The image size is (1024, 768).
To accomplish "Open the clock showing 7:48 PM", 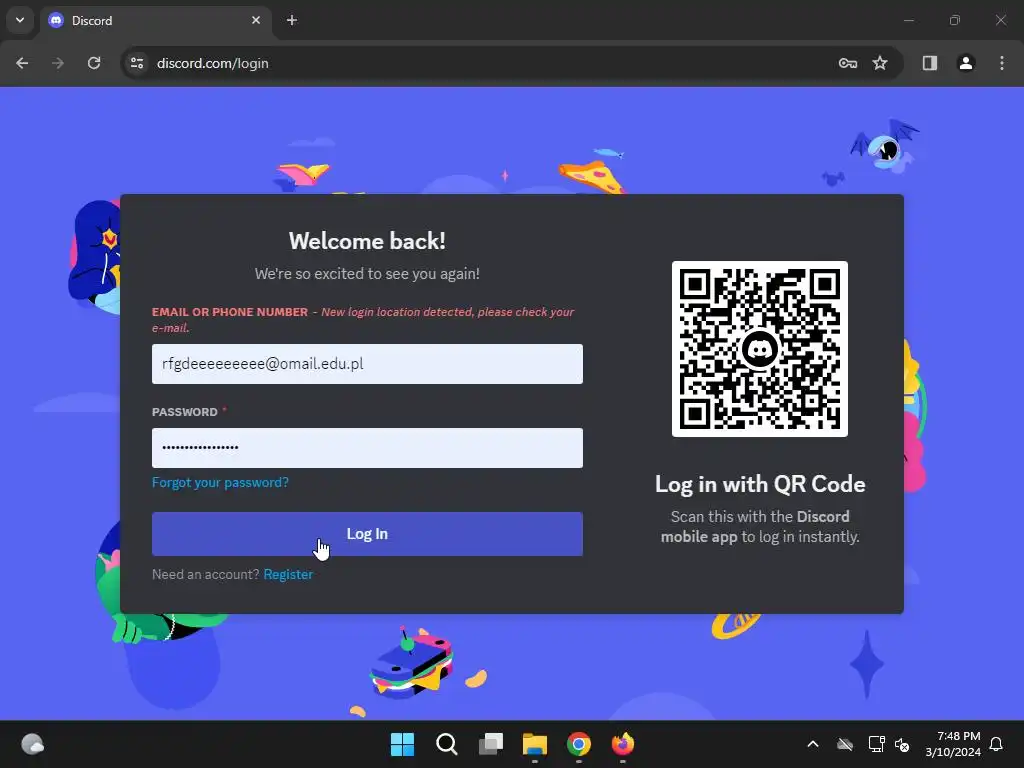I will [953, 744].
